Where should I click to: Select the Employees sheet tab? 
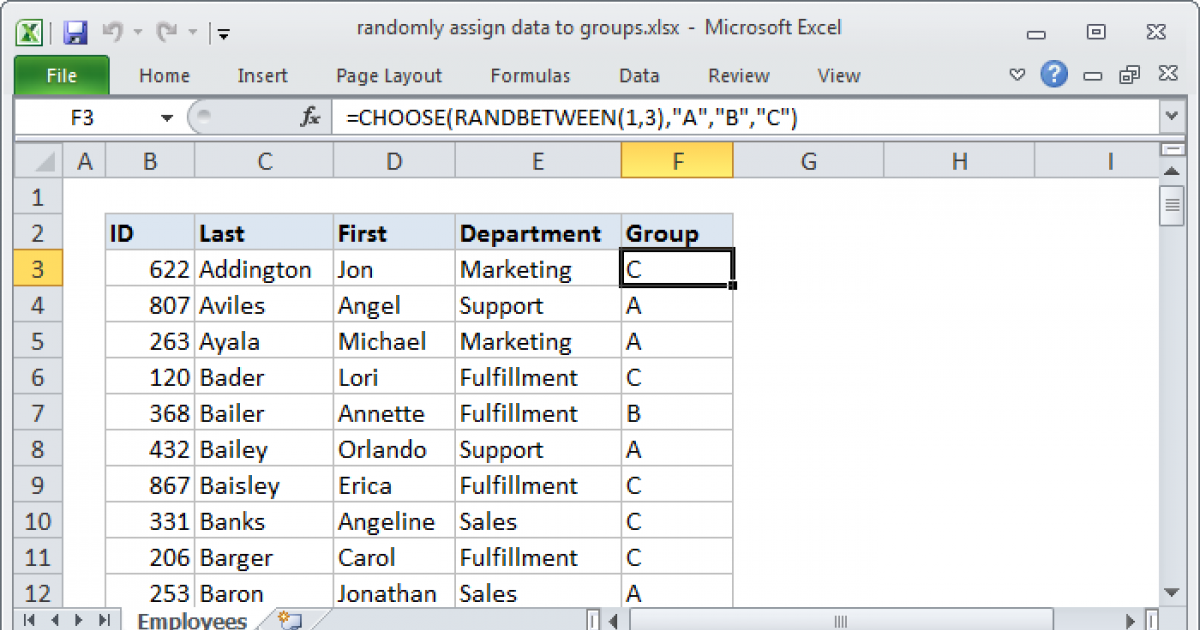tap(190, 620)
